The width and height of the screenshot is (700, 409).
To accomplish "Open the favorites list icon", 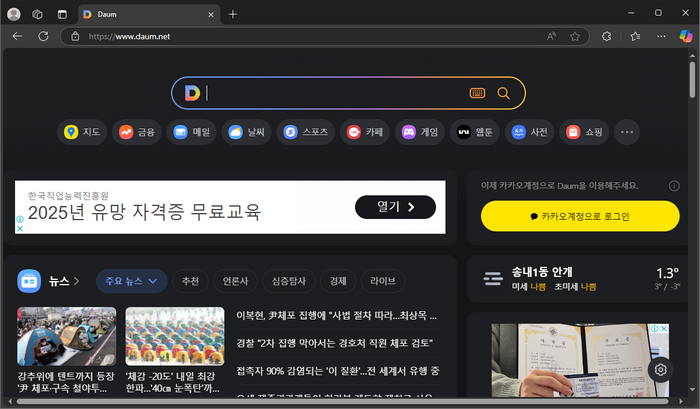I will [635, 36].
